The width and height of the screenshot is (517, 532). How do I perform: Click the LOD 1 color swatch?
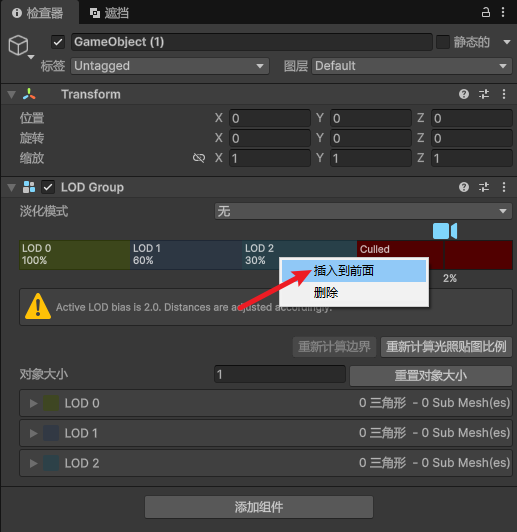click(51, 433)
